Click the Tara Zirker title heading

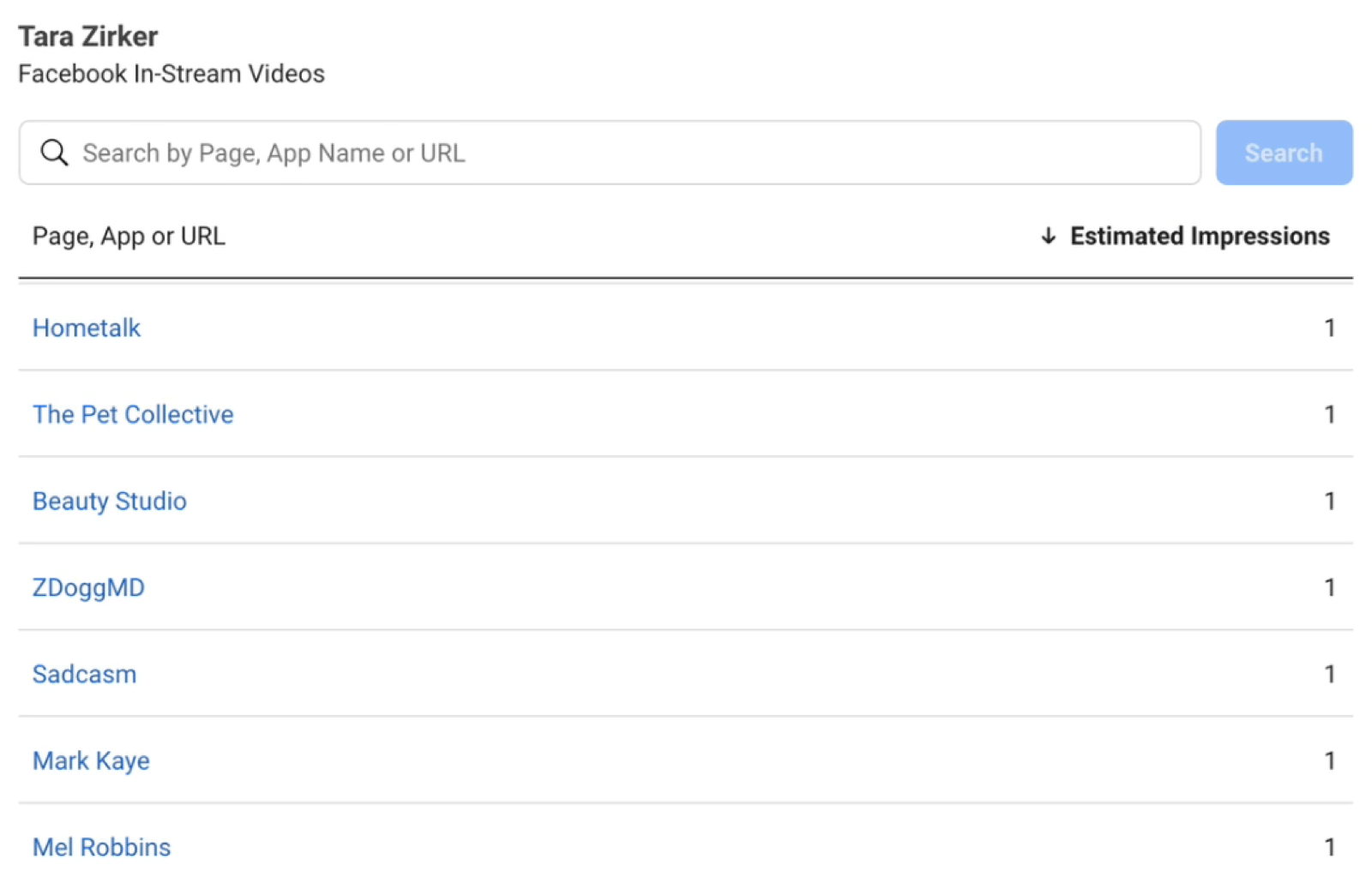coord(88,37)
